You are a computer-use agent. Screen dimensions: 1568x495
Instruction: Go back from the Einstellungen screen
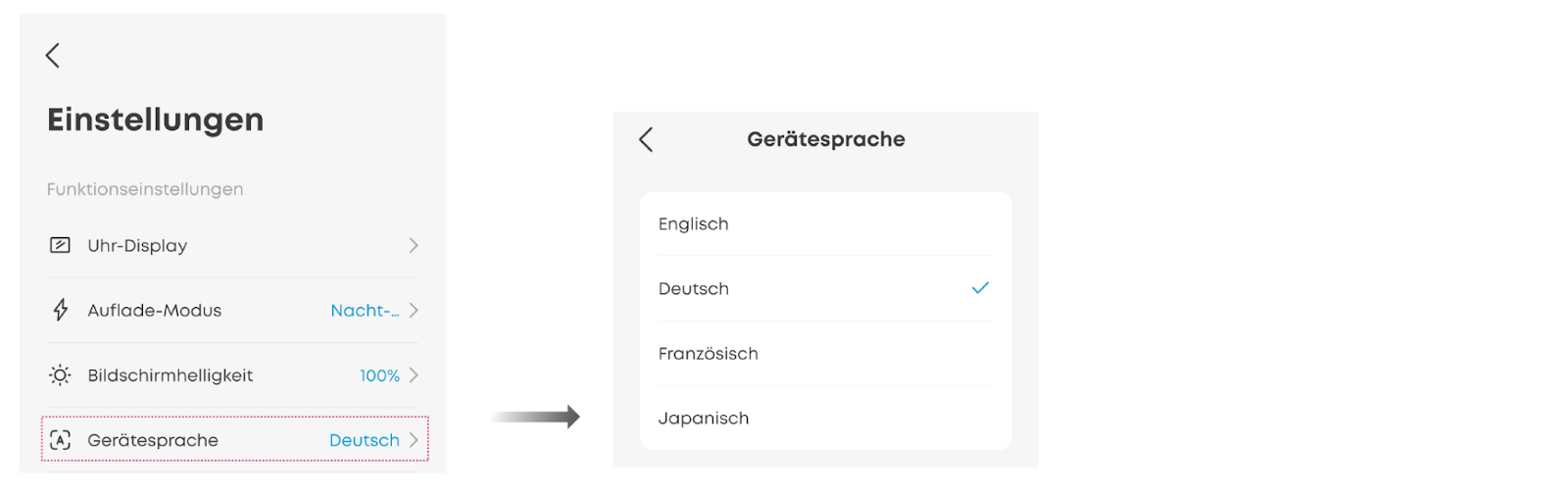point(53,56)
